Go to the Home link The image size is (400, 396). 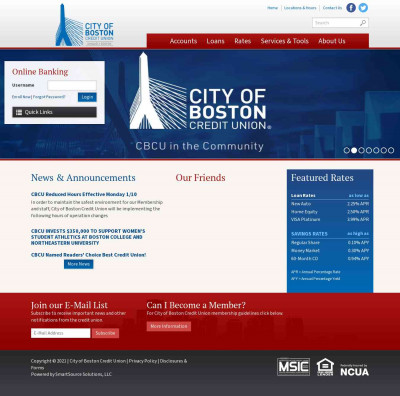(x=272, y=8)
